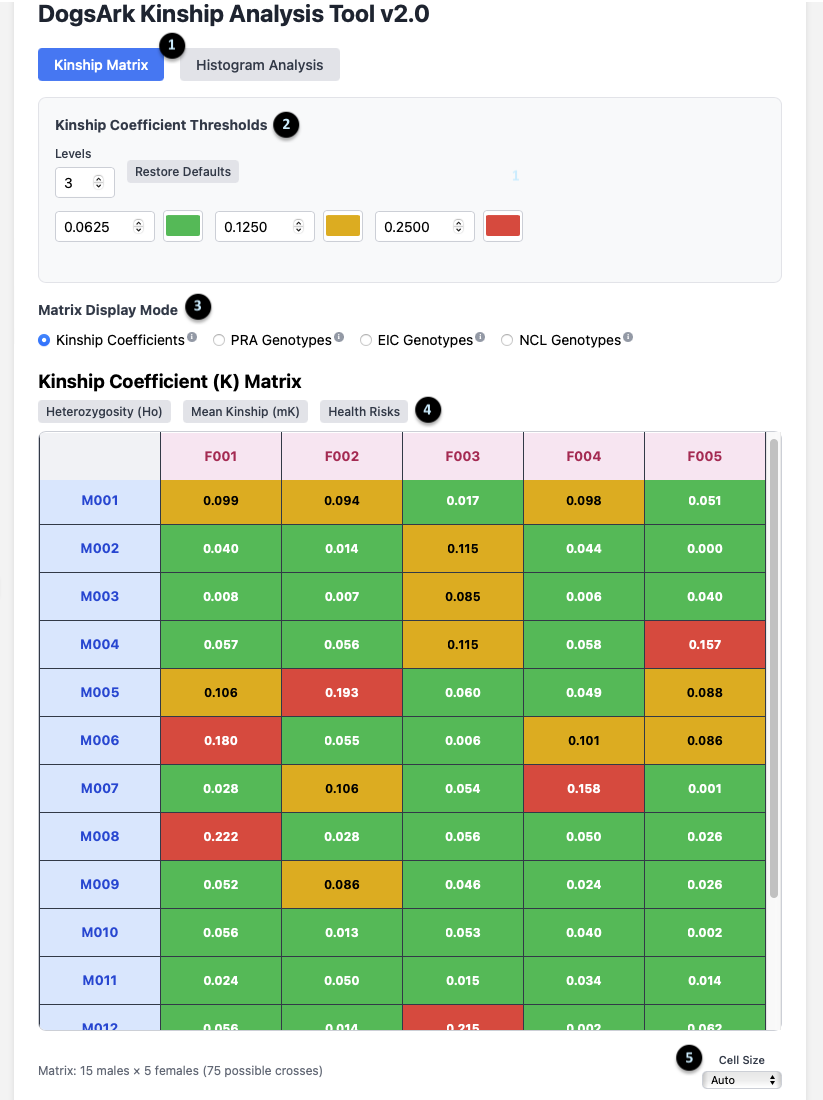Click the red threshold color swatch
The image size is (823, 1100).
click(502, 226)
